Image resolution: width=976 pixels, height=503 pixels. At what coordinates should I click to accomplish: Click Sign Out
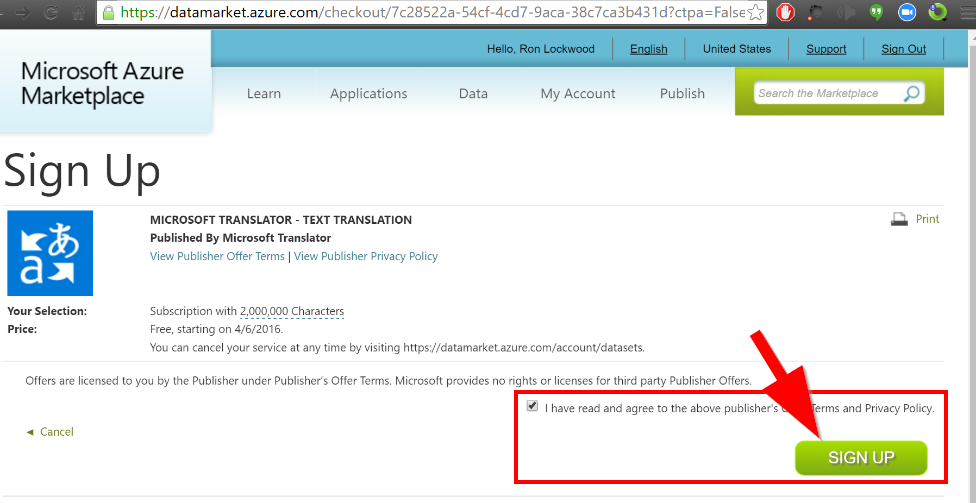click(x=904, y=49)
